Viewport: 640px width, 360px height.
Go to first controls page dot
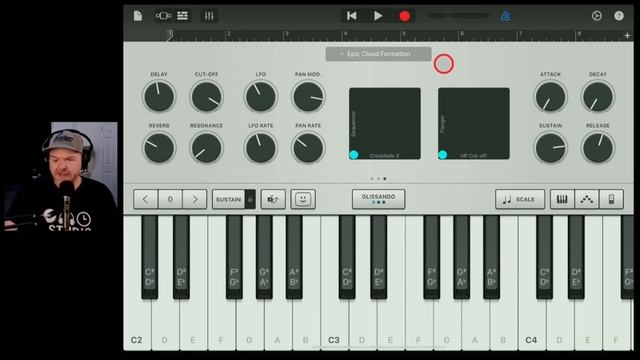(372, 179)
